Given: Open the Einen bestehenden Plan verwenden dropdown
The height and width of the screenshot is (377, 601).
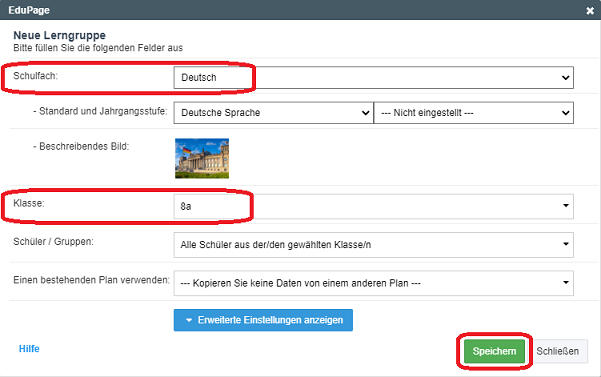Looking at the screenshot, I should [373, 283].
